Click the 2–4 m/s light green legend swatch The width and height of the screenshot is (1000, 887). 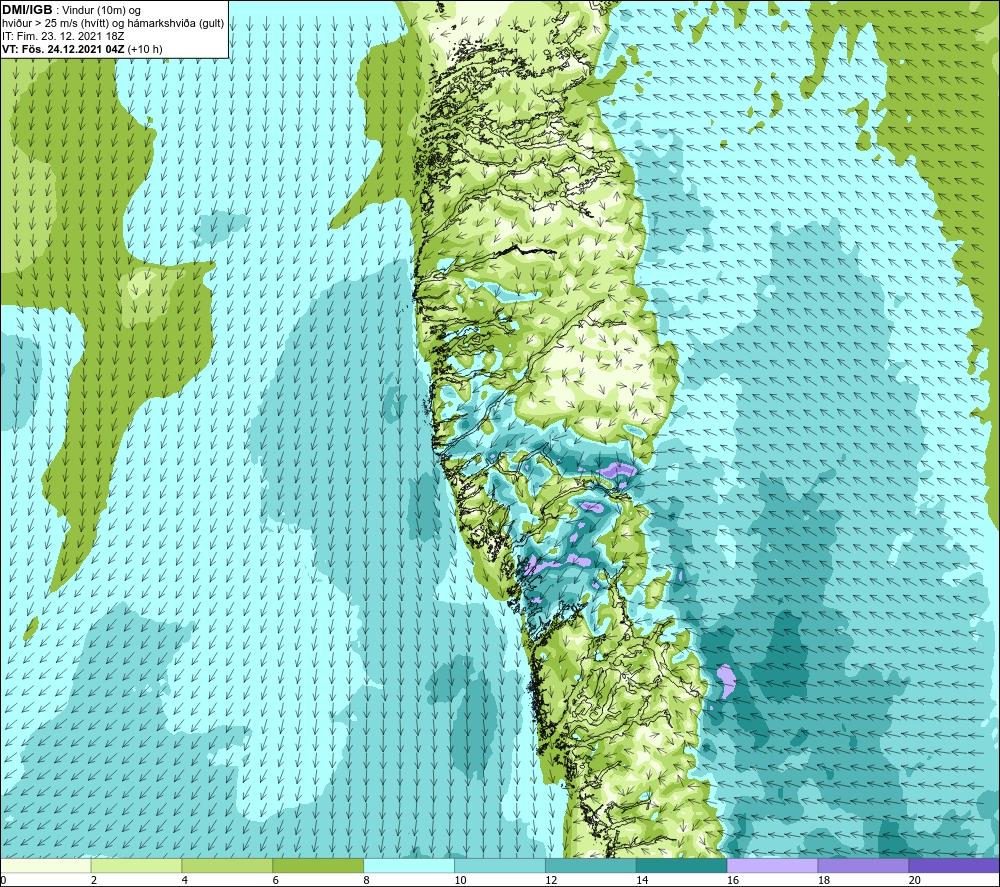136,865
